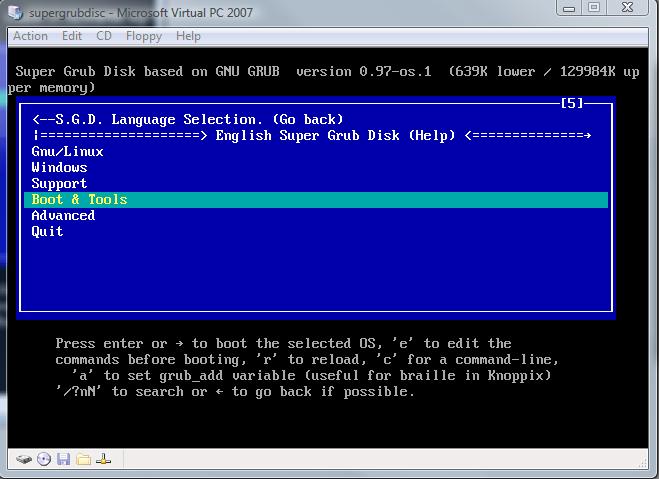The height and width of the screenshot is (479, 659).
Task: Click the shared folders status icon
Action: [84, 459]
